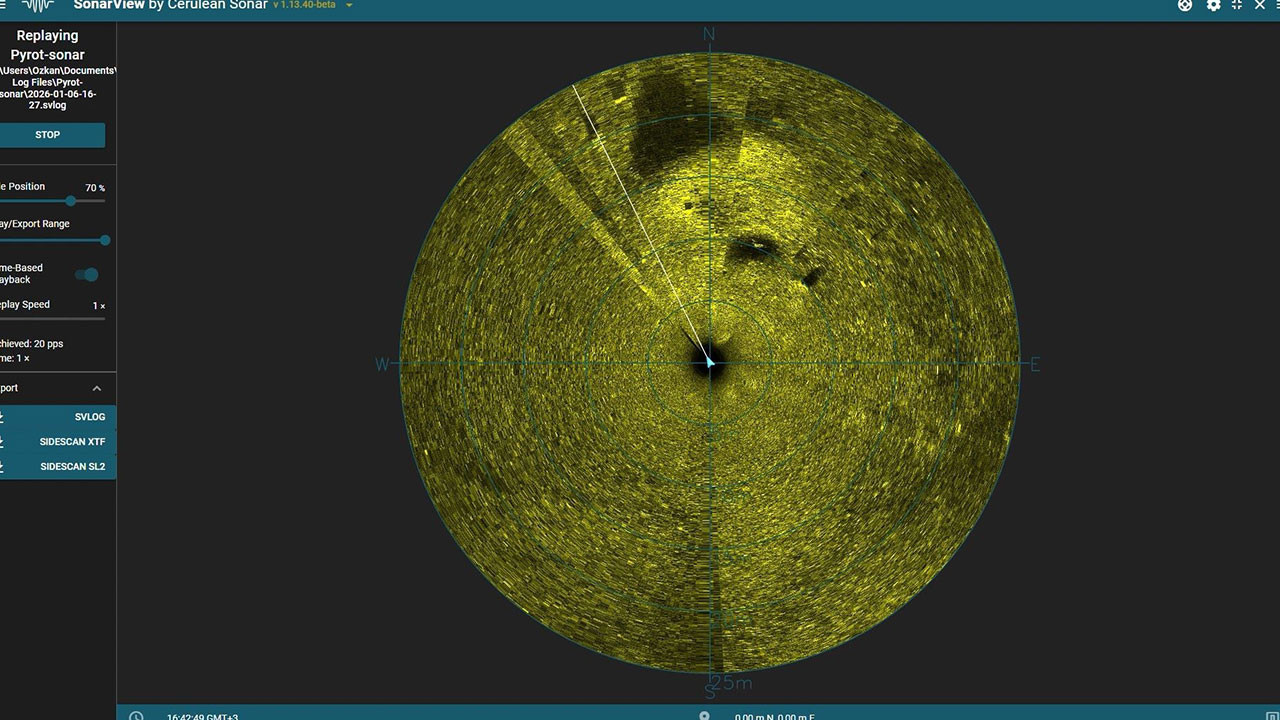Viewport: 1280px width, 720px height.
Task: Click the clock icon in status bar
Action: coord(136,716)
